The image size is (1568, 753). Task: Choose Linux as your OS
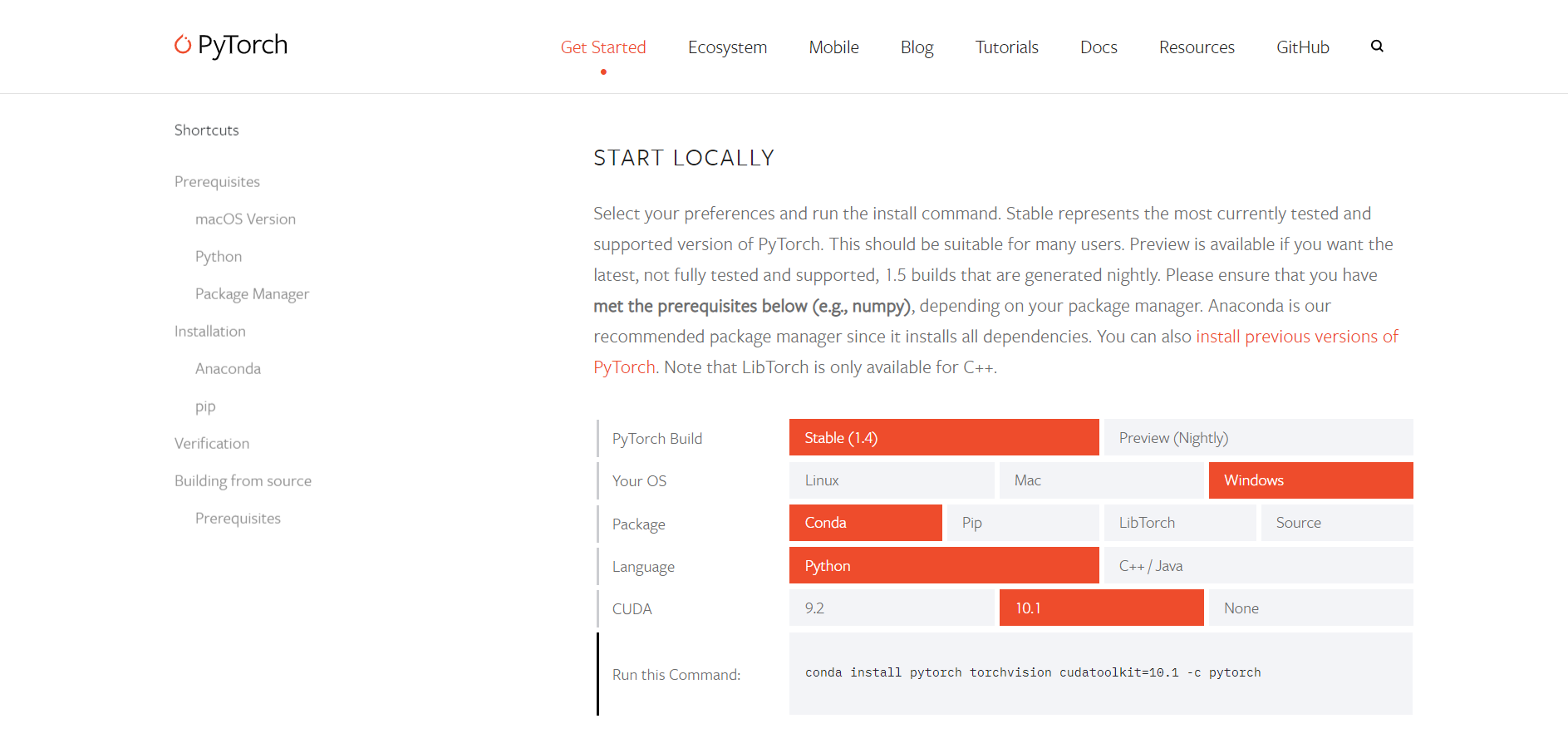tap(891, 480)
